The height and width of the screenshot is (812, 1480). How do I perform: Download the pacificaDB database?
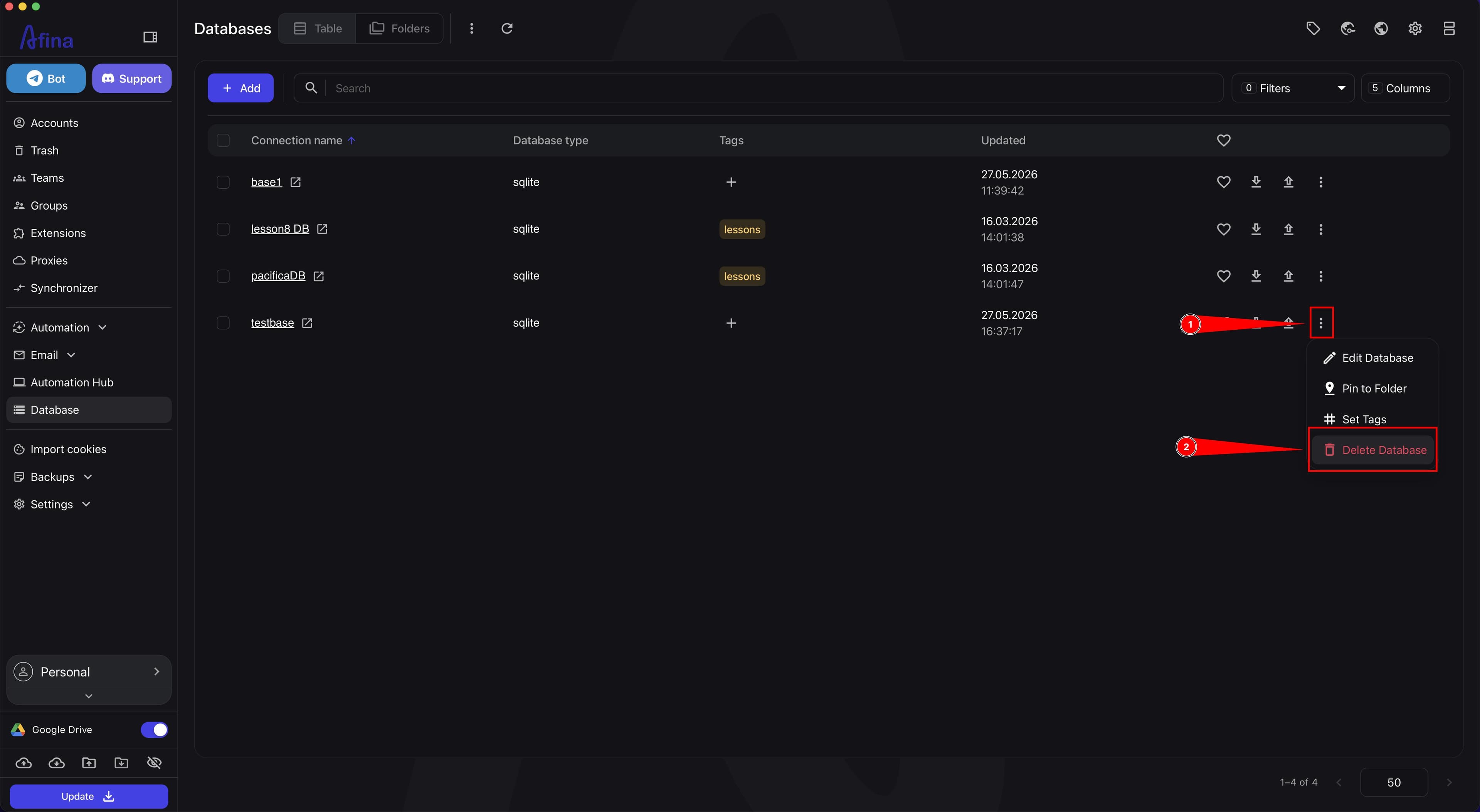1256,276
